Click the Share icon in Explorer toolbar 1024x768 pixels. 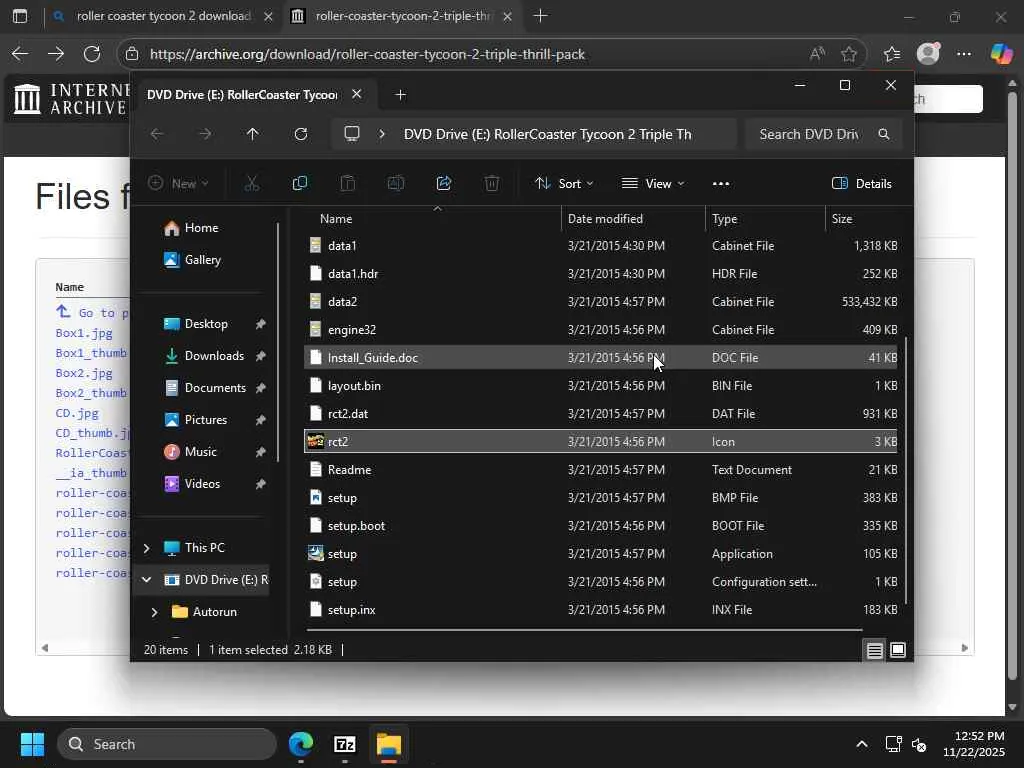coord(444,184)
